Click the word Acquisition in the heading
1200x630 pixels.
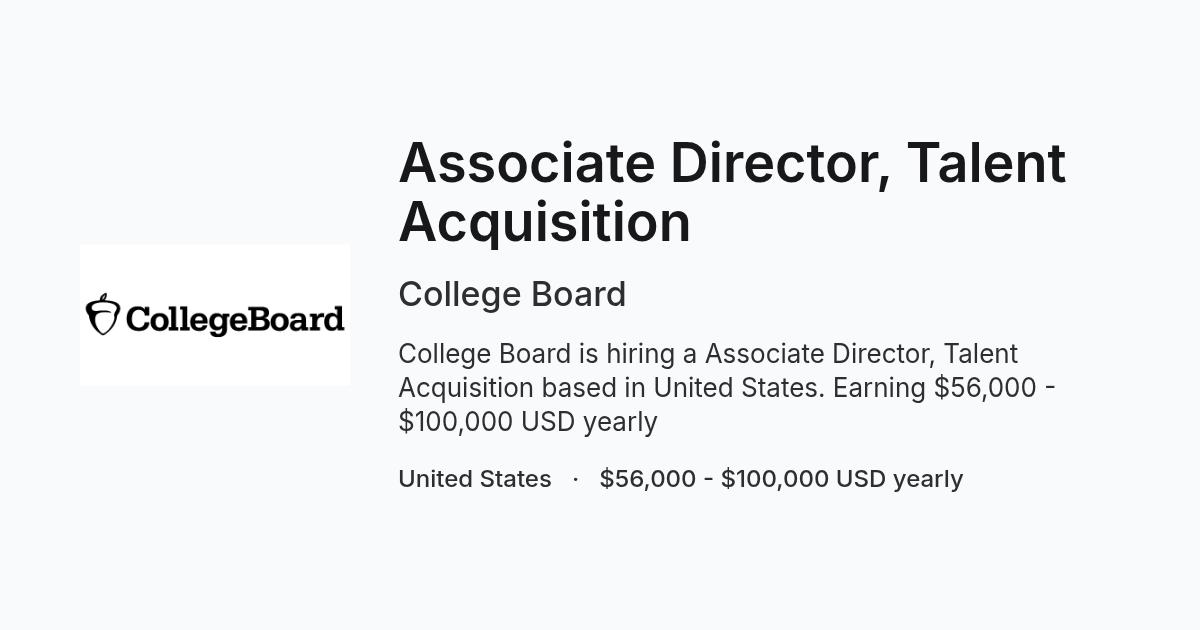545,221
